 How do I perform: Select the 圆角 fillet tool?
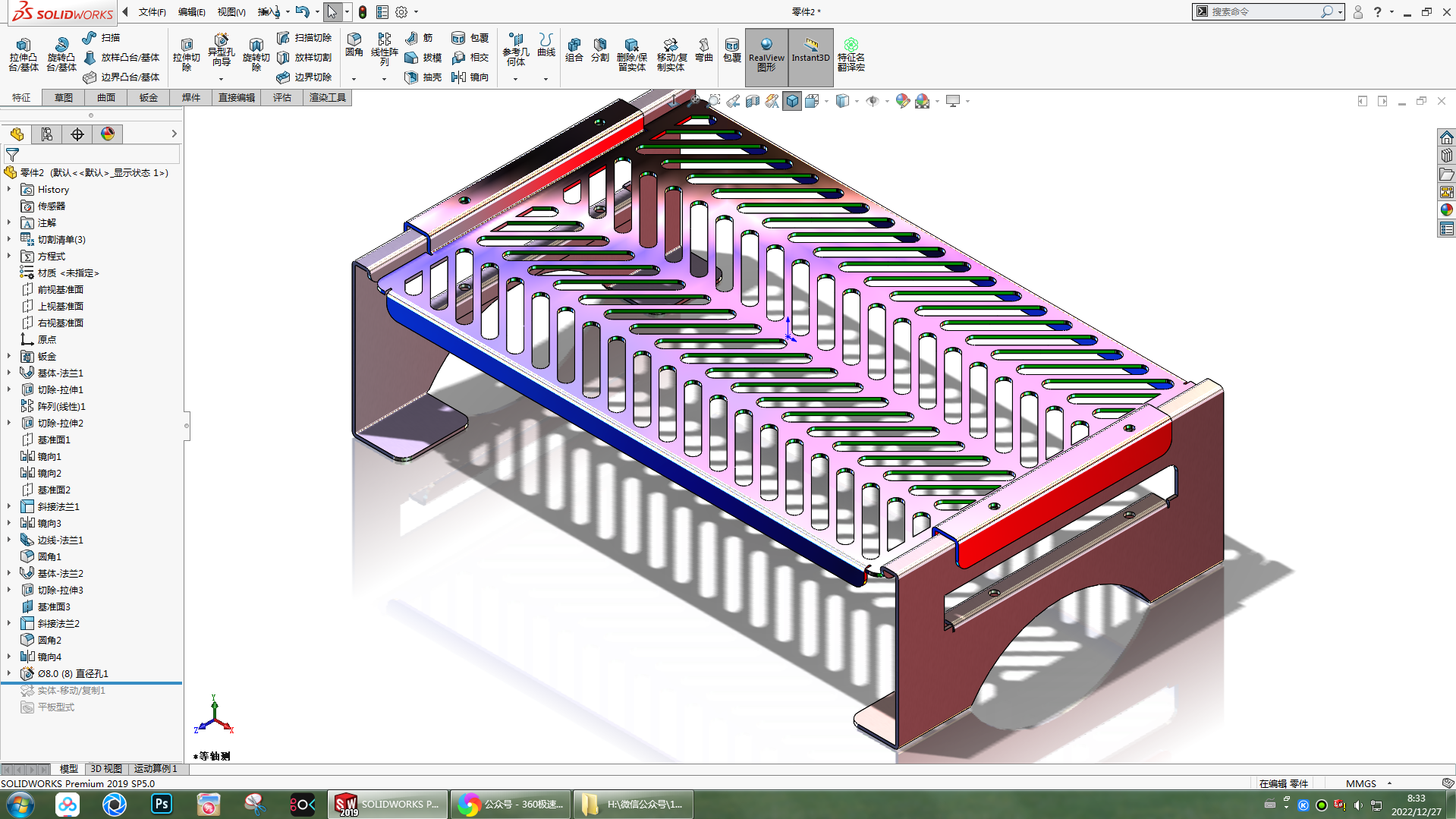click(354, 45)
